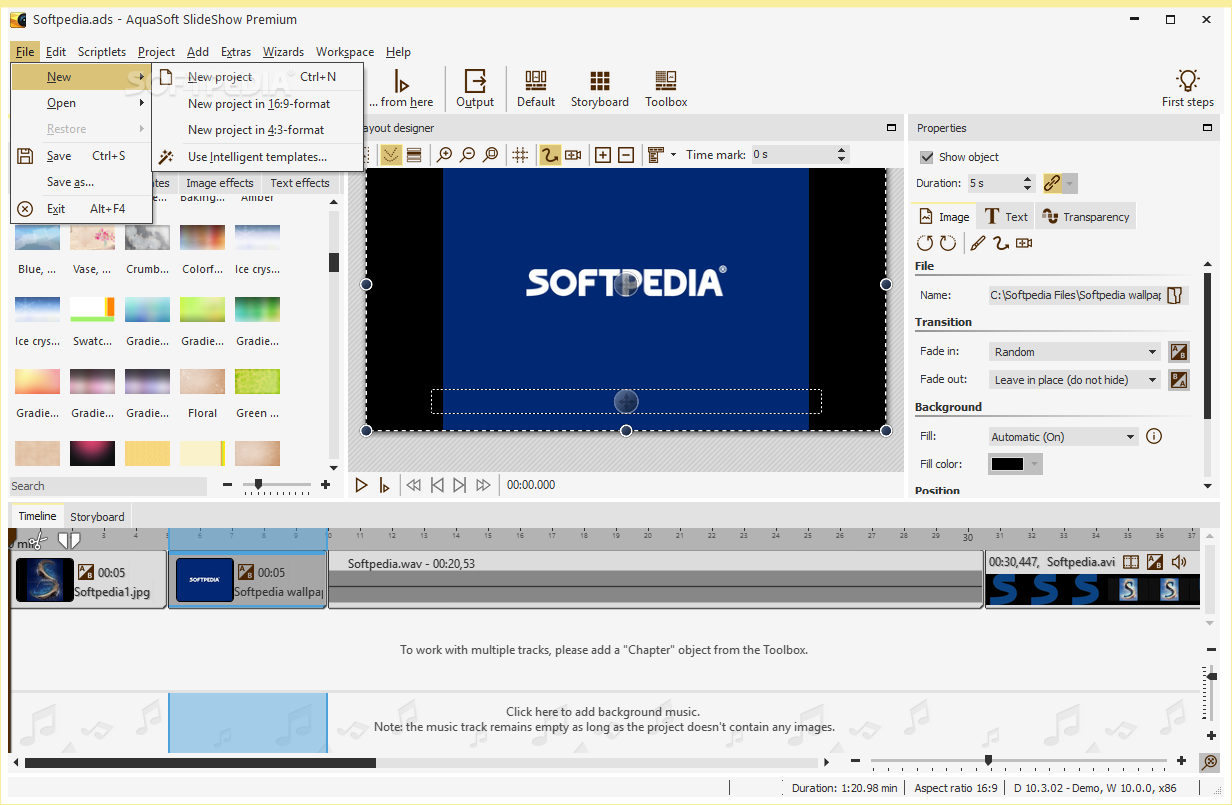The image size is (1232, 805).
Task: Switch to Default view icon
Action: [x=536, y=88]
